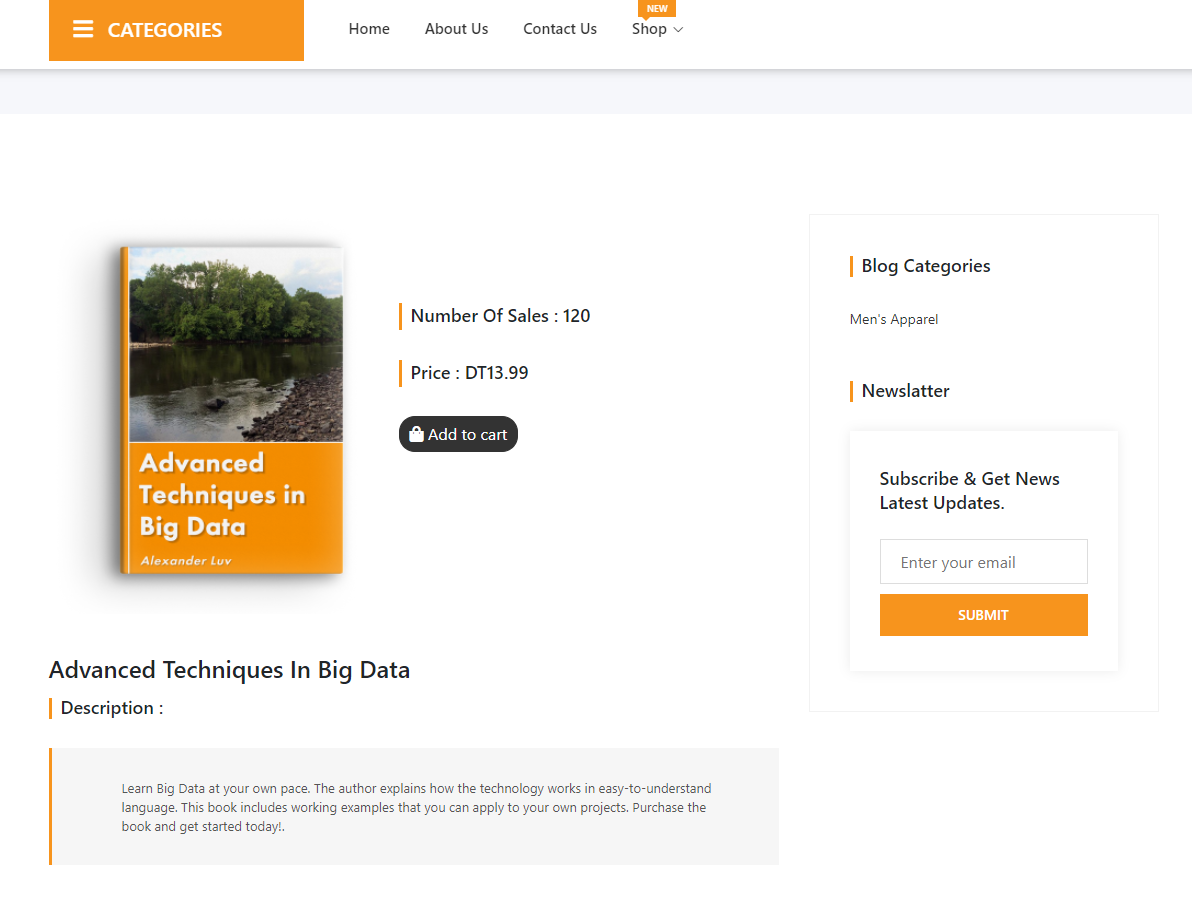The height and width of the screenshot is (905, 1192).
Task: Open the Men's Apparel blog category
Action: (894, 319)
